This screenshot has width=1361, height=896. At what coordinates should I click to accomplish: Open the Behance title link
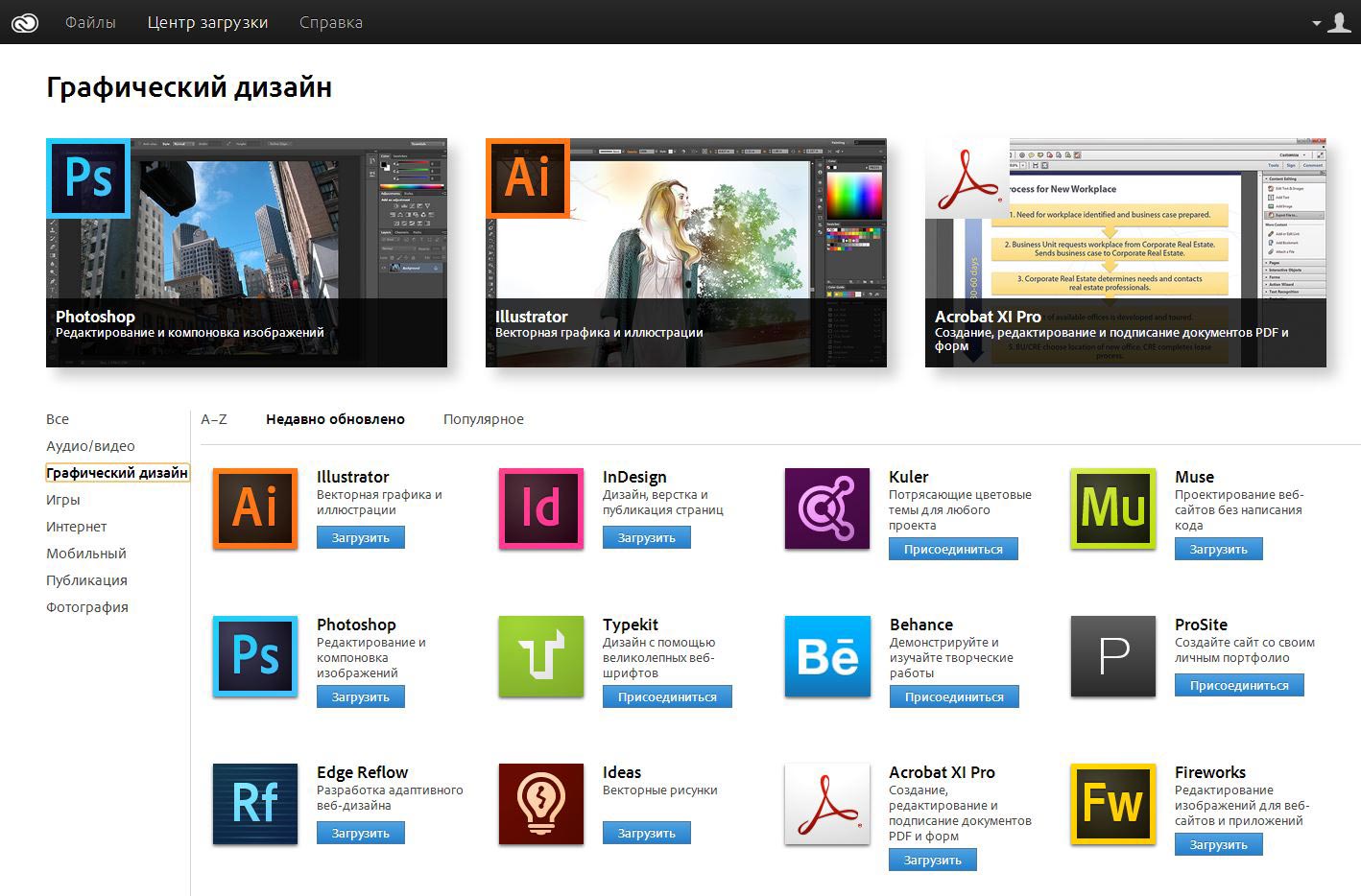921,625
